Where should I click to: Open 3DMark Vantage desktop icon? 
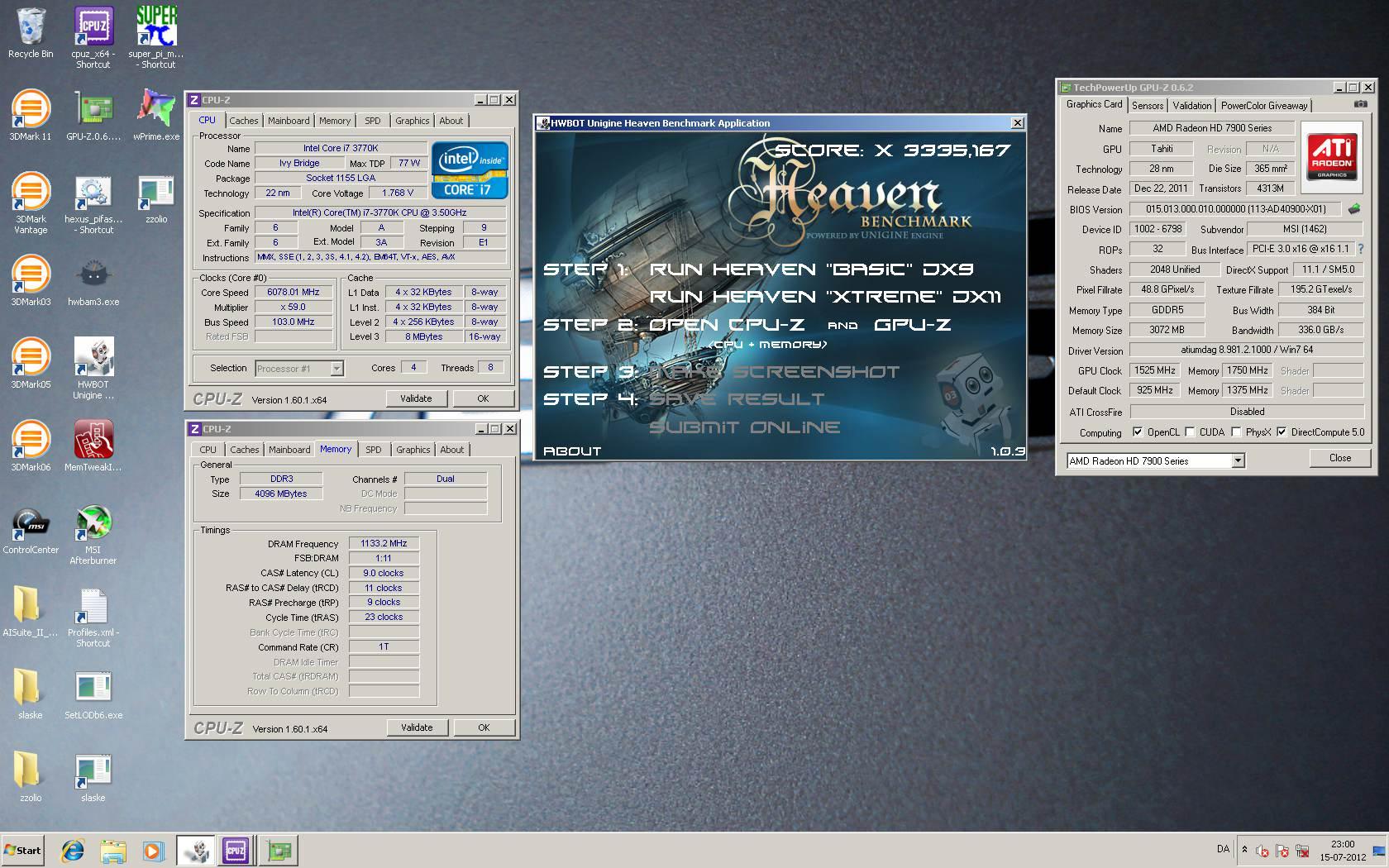(x=31, y=203)
